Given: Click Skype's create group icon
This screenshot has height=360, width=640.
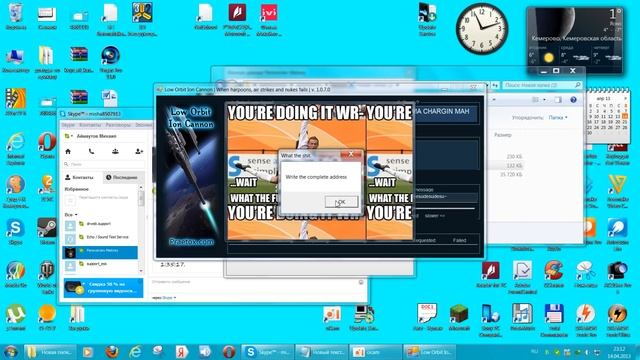Looking at the screenshot, I should (115, 151).
